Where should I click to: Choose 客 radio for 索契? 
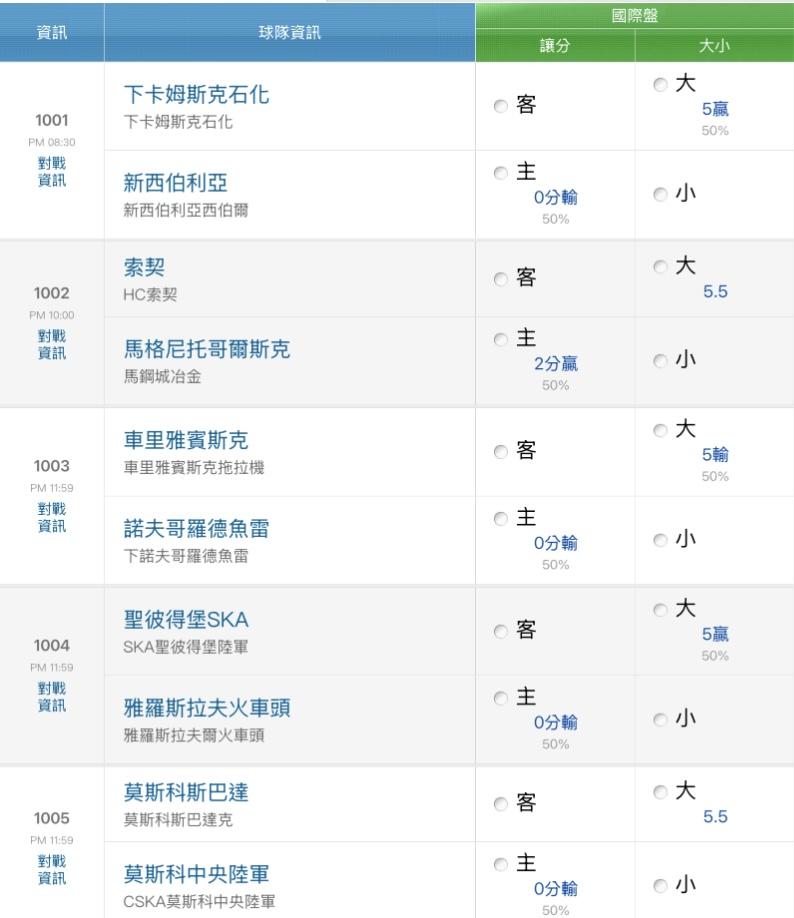click(x=500, y=281)
